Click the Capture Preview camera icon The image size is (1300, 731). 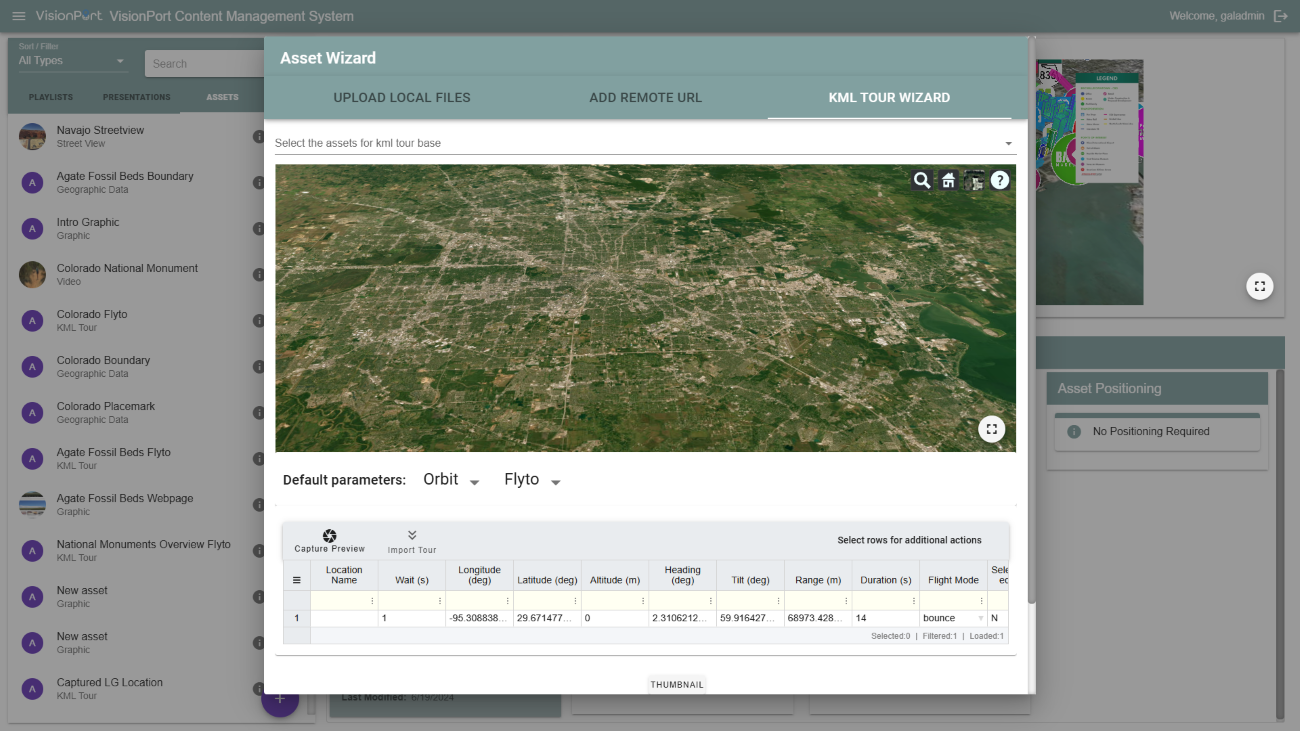click(x=330, y=536)
